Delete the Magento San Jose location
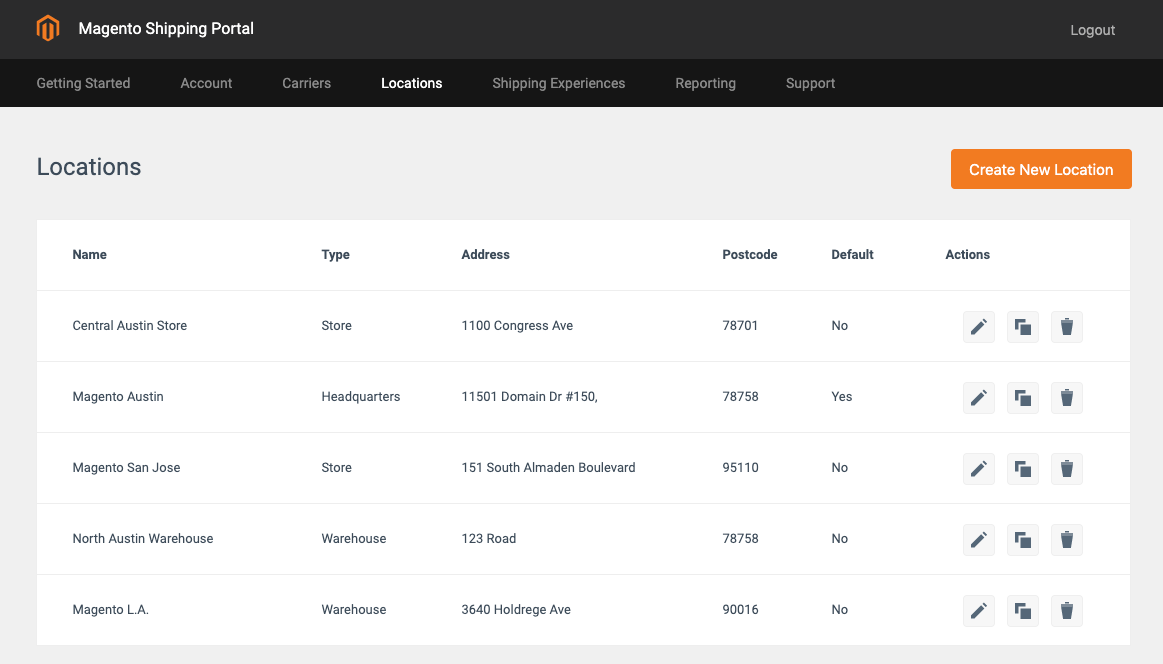Screen dimensions: 1163x664 click(x=1067, y=469)
